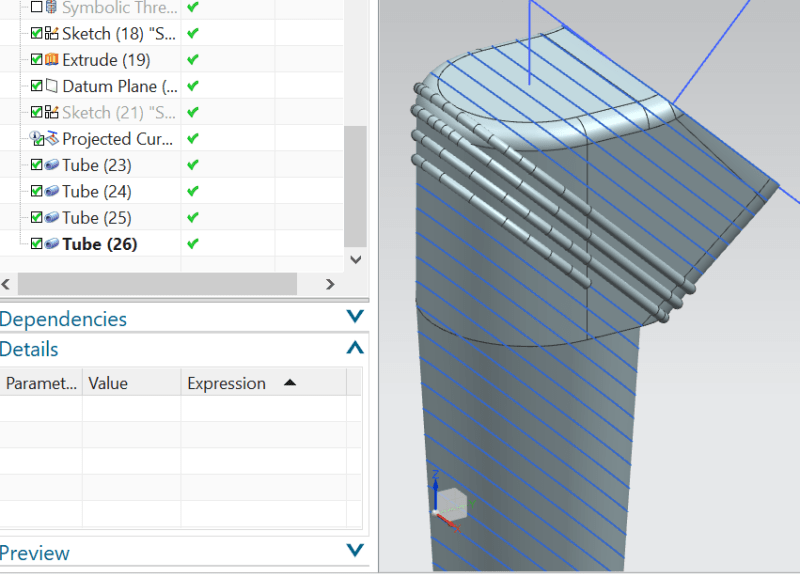This screenshot has height=578, width=800.
Task: Uncheck the Sketch (18) feature checkbox
Action: coord(36,33)
